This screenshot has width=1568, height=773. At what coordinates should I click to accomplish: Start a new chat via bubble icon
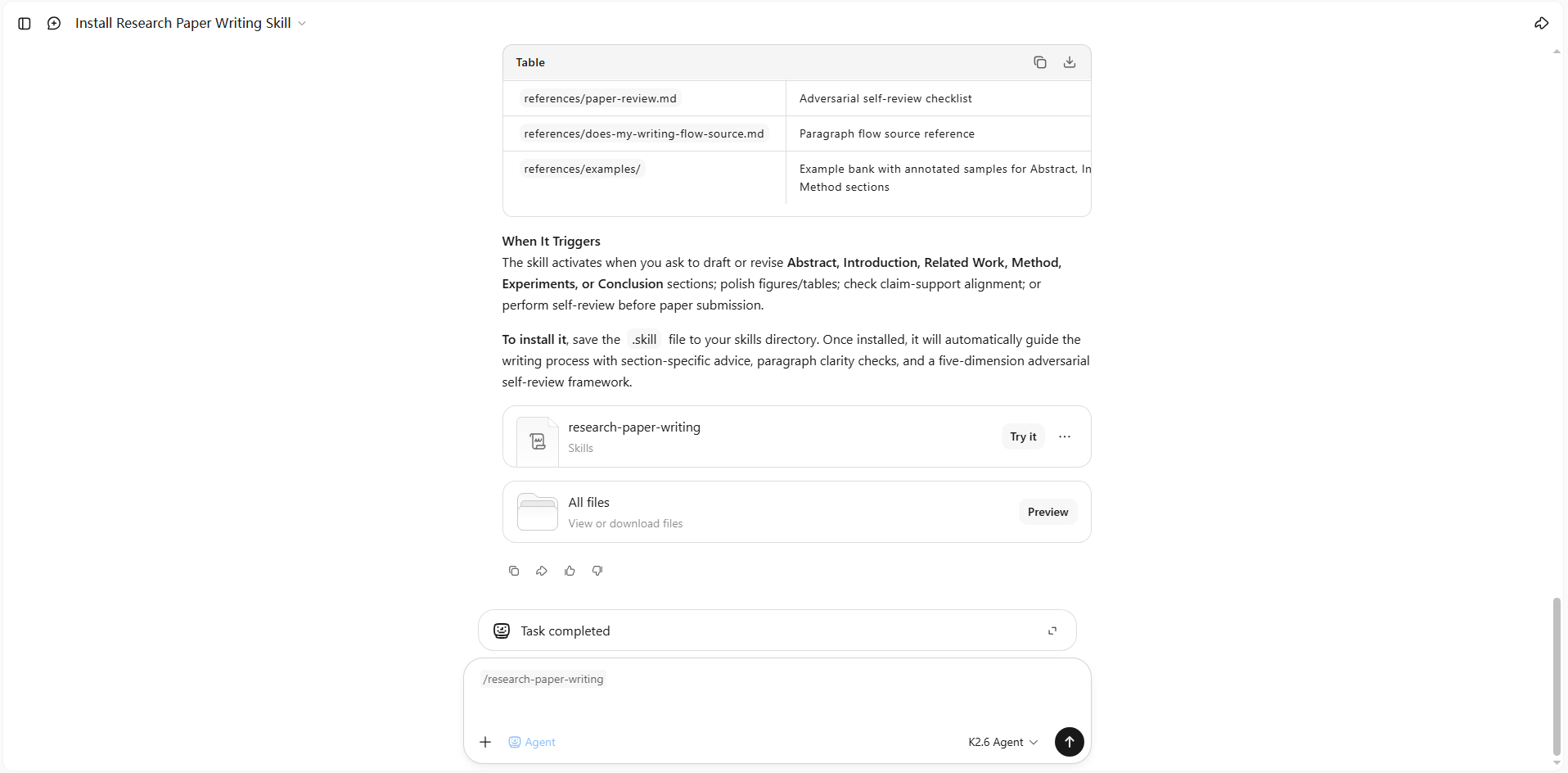54,24
